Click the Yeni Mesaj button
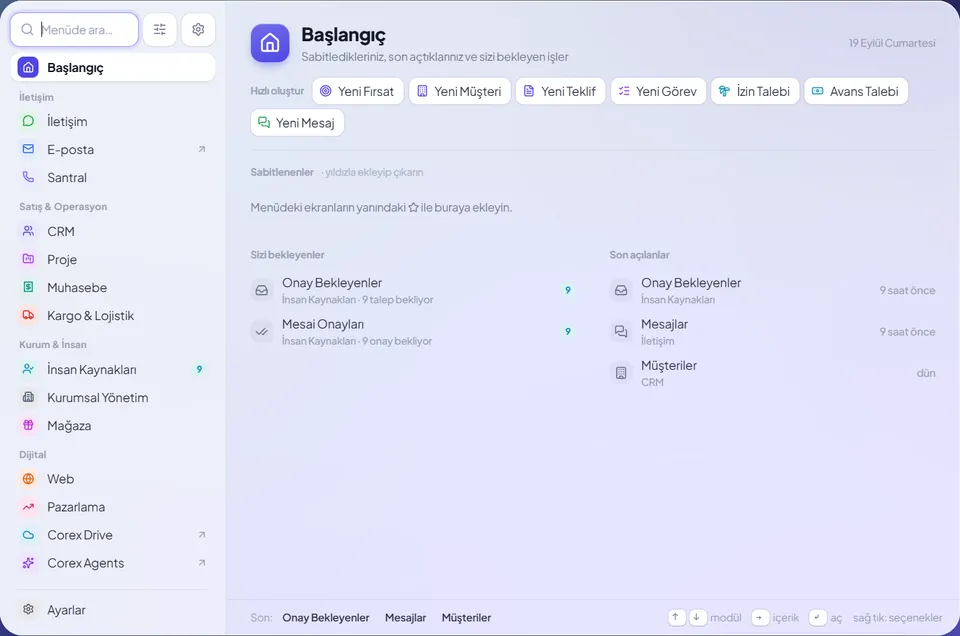 click(x=298, y=122)
